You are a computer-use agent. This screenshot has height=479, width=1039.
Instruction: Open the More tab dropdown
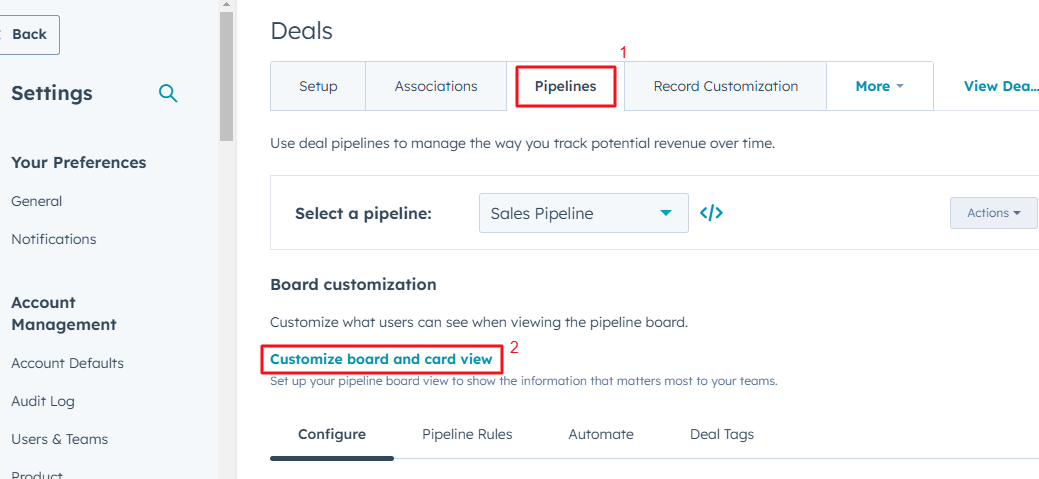[879, 86]
